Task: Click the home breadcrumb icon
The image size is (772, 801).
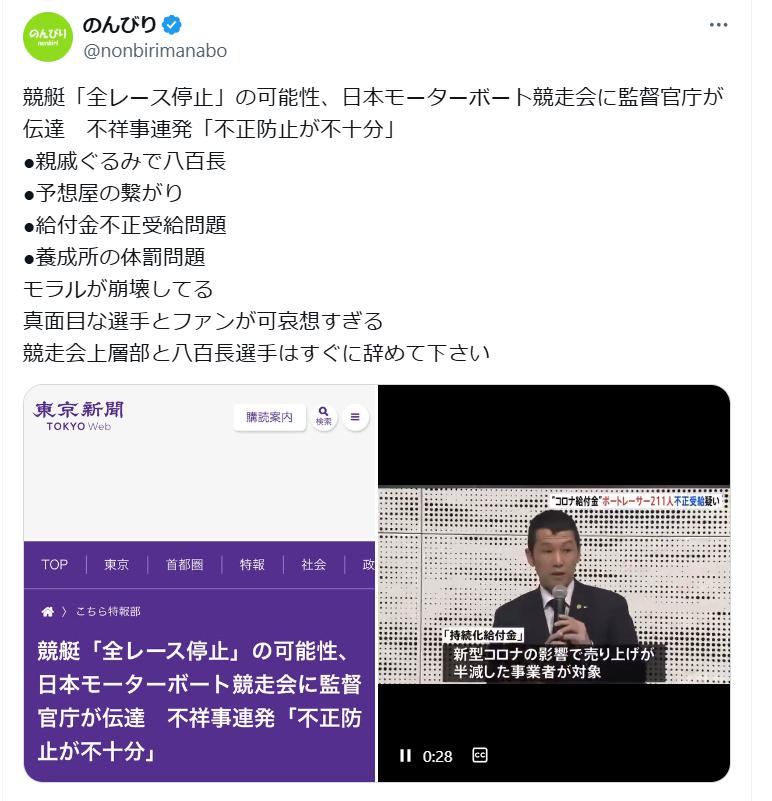Action: (x=48, y=611)
